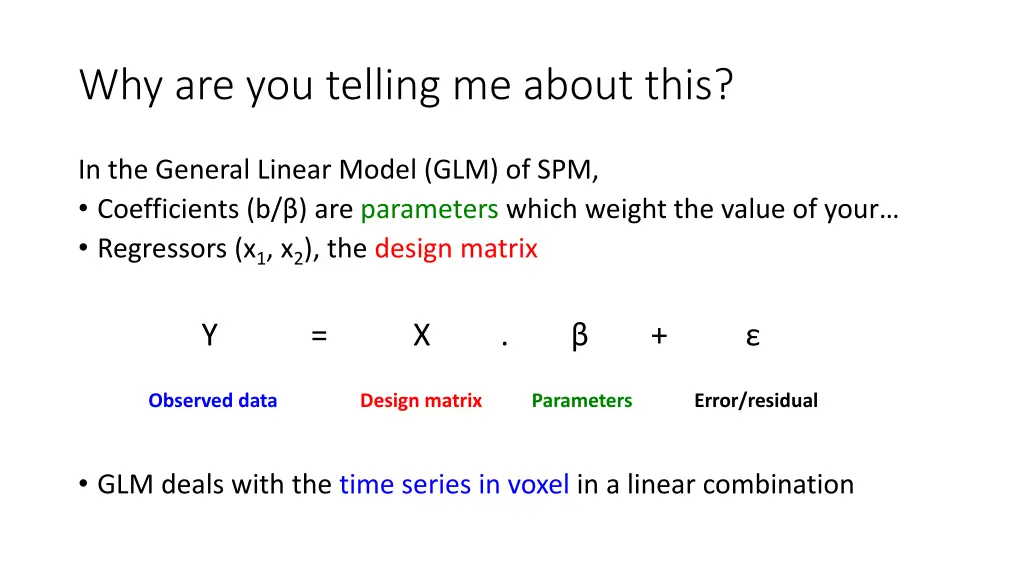
Task: Click the ε symbol in the equation
Action: (x=752, y=338)
